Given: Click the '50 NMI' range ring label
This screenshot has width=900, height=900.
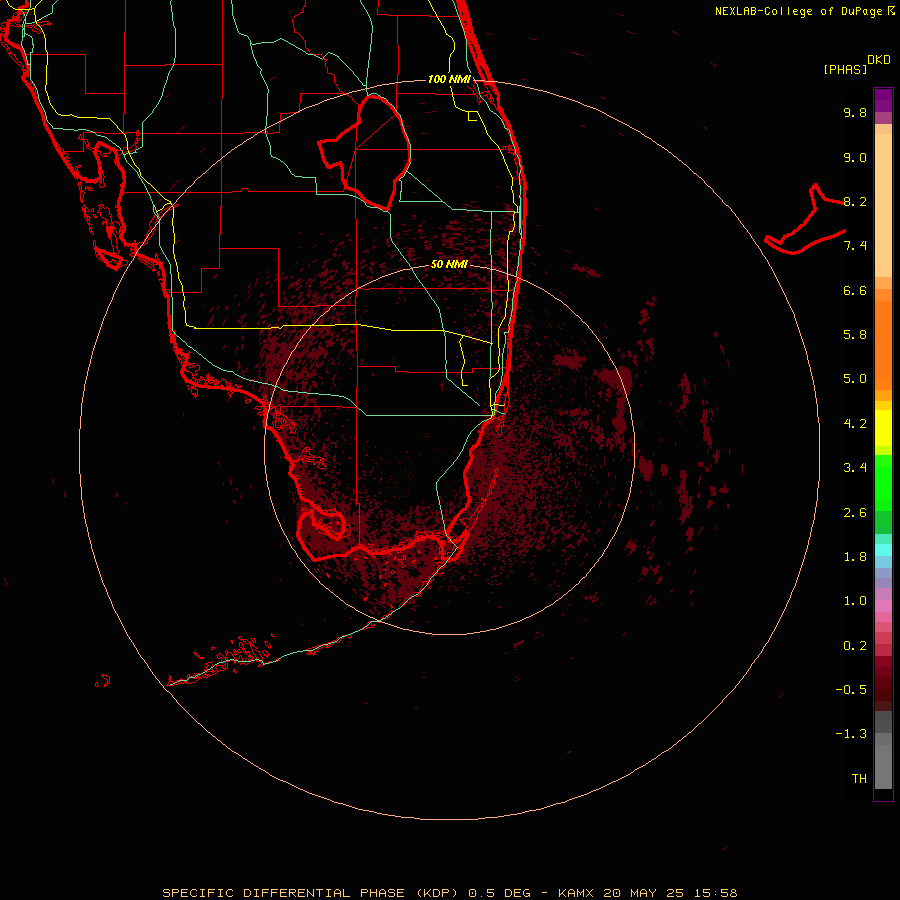Looking at the screenshot, I should point(449,264).
